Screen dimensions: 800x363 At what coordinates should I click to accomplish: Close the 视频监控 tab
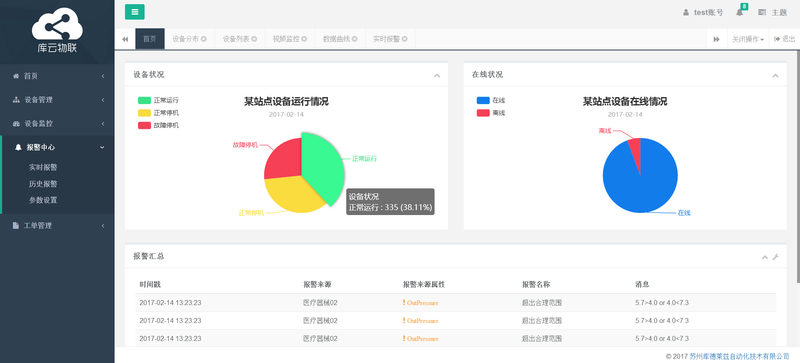tap(304, 39)
